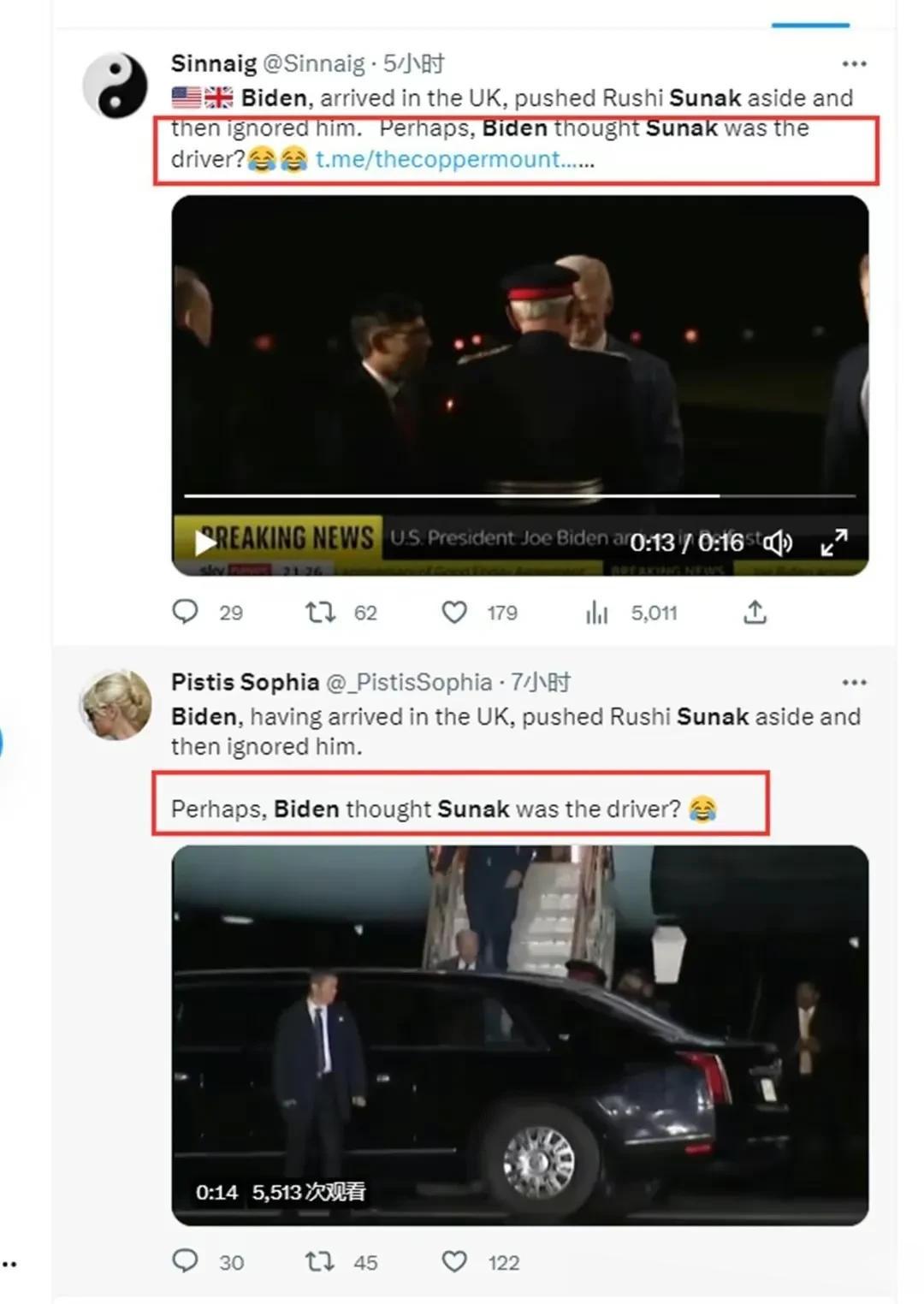Like the Pistis Sophia tweet
924x1304 pixels.
click(x=454, y=1261)
